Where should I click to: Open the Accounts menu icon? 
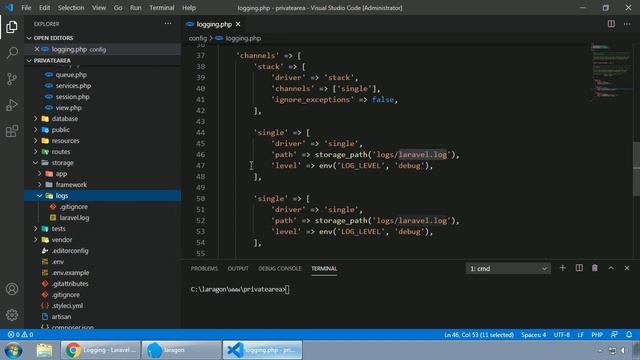pos(12,289)
